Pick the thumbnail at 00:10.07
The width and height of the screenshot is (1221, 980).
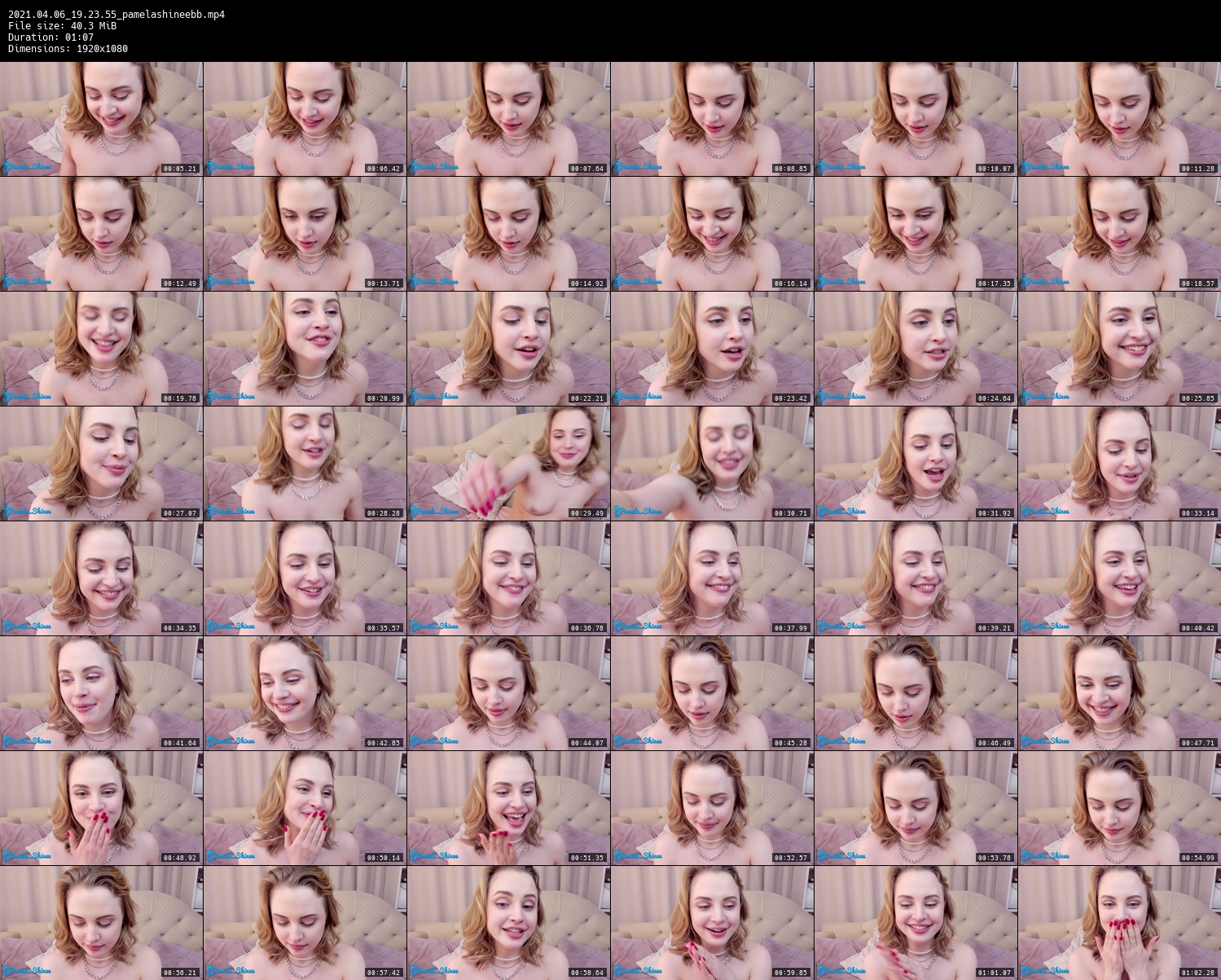click(x=916, y=119)
